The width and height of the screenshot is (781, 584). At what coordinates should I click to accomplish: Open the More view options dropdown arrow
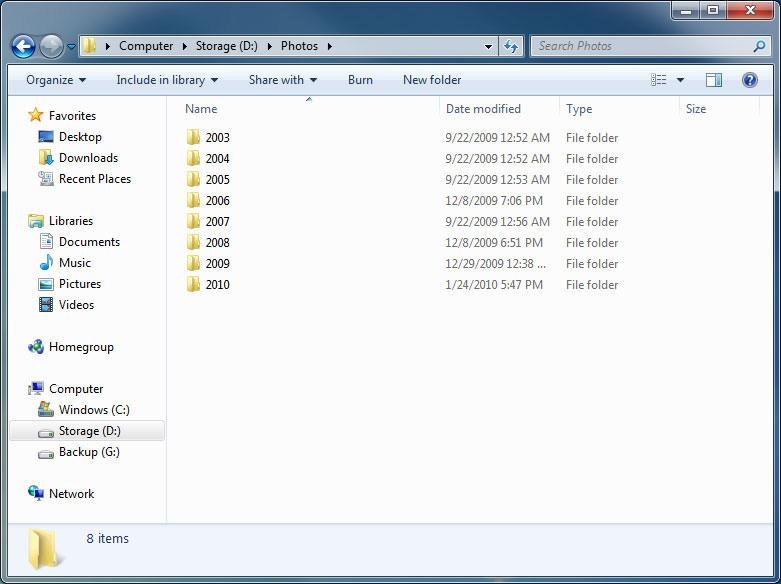pyautogui.click(x=680, y=80)
